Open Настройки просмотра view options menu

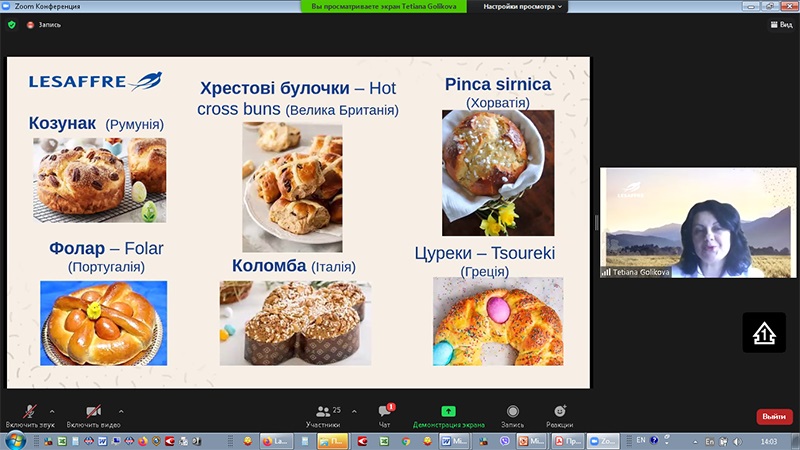pos(520,6)
